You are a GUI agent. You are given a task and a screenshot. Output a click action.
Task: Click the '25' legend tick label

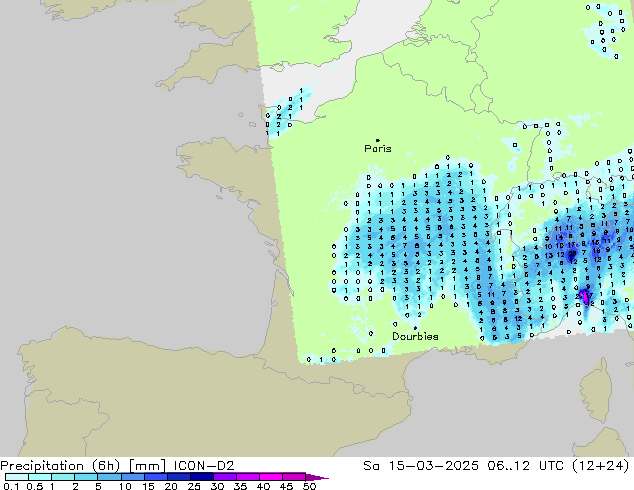tap(194, 486)
